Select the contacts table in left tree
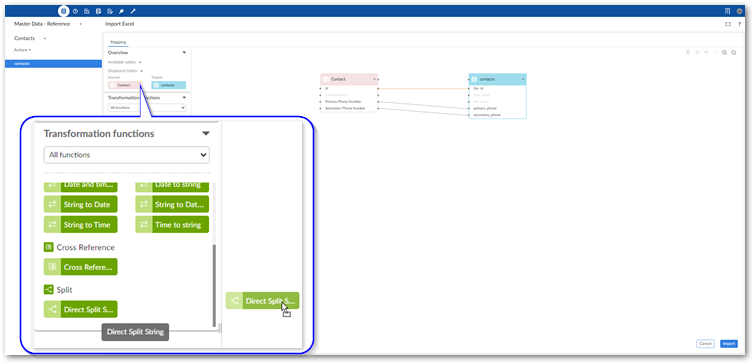This screenshot has height=364, width=754. point(53,63)
